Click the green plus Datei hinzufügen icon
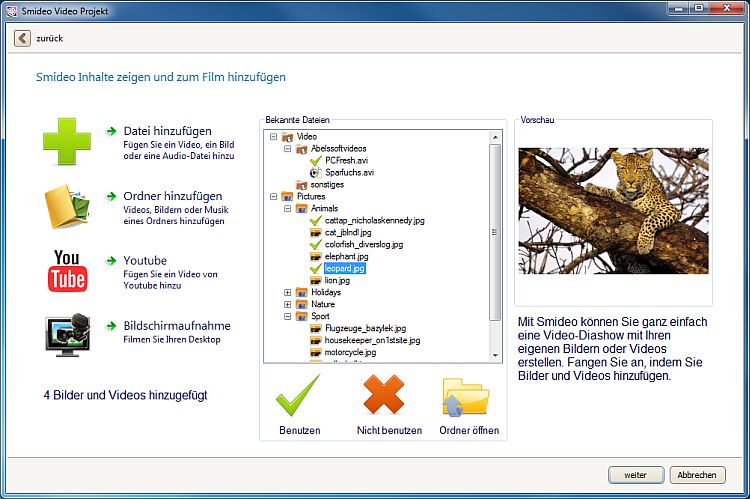Screen dimensions: 750x499 coord(66,141)
